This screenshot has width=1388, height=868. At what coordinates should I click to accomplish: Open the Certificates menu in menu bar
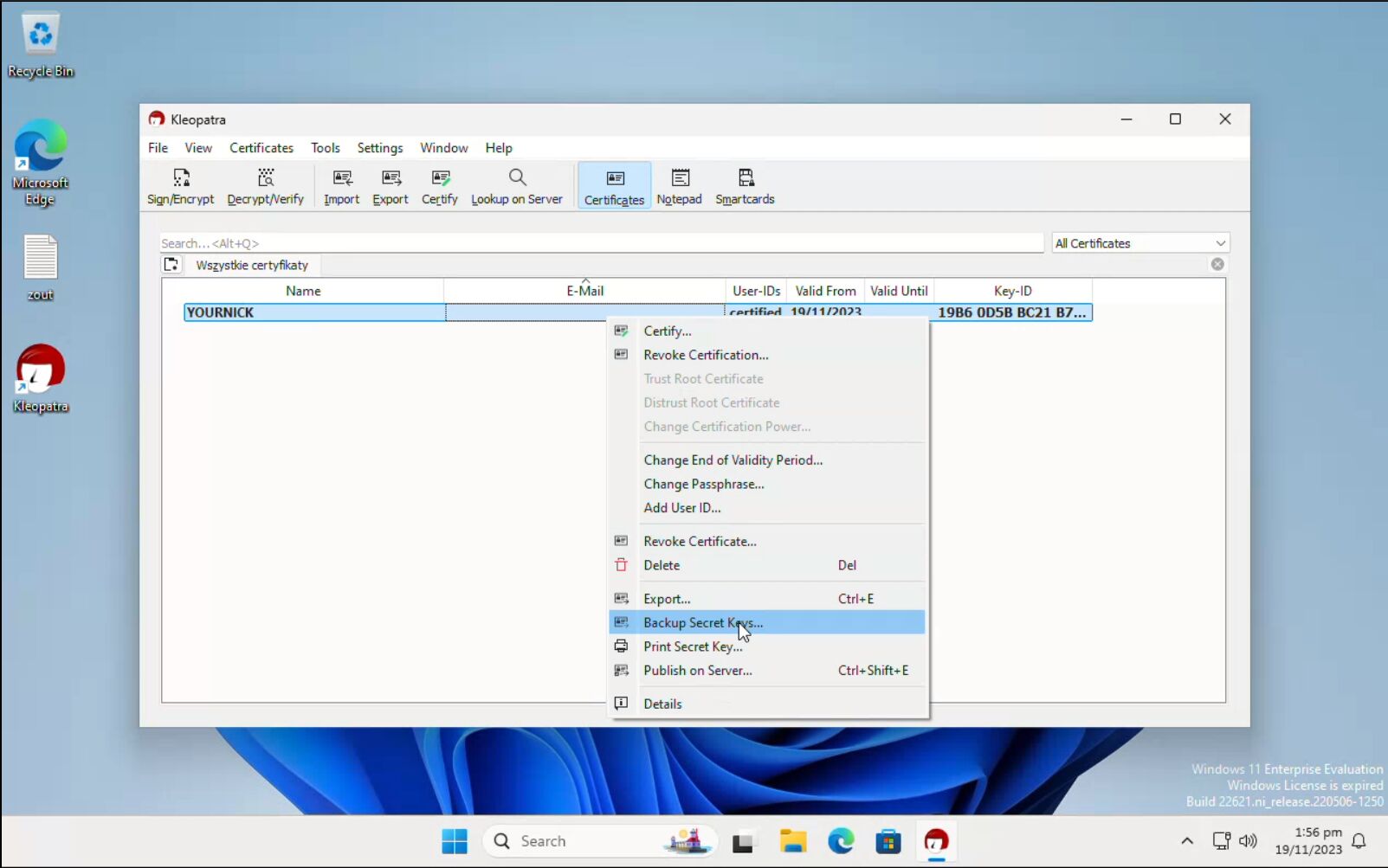point(261,148)
